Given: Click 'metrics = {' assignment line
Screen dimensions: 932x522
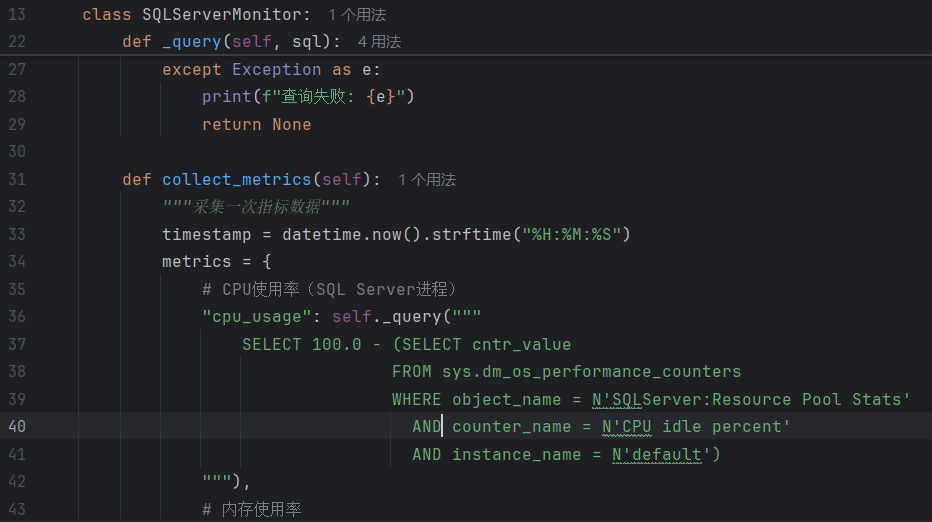Looking at the screenshot, I should tap(216, 262).
